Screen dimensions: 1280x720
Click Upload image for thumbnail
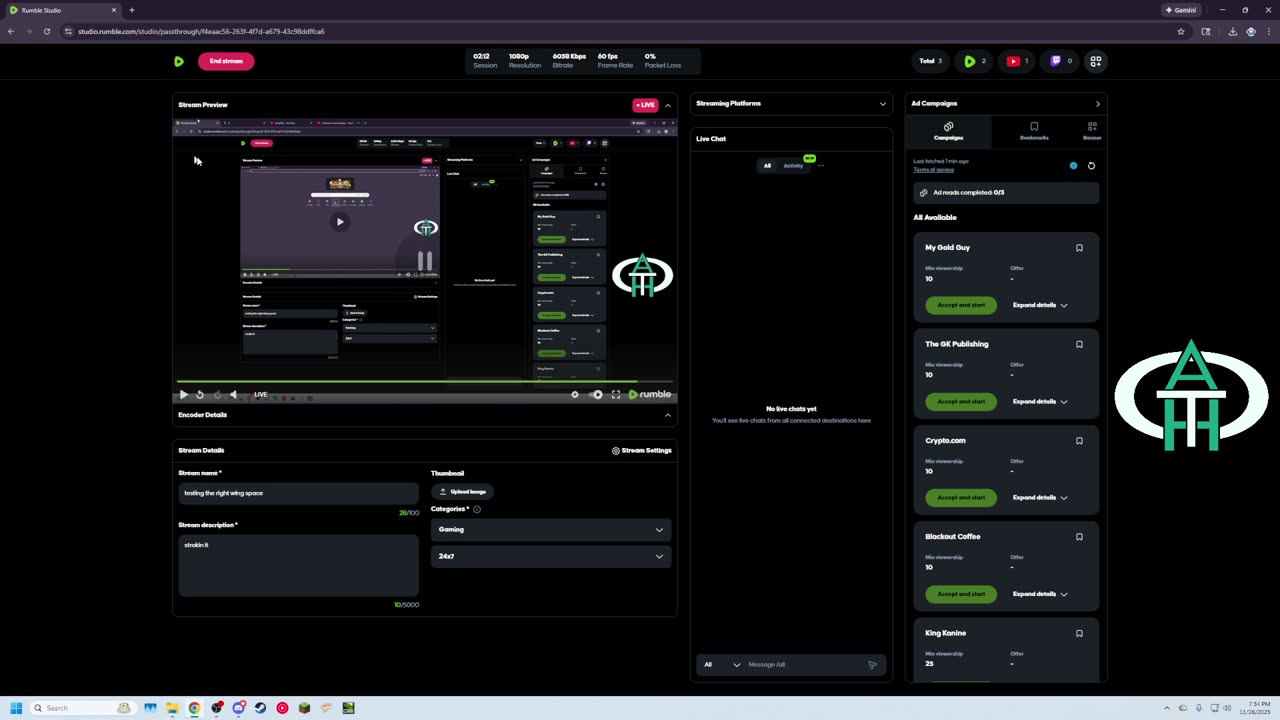point(463,492)
